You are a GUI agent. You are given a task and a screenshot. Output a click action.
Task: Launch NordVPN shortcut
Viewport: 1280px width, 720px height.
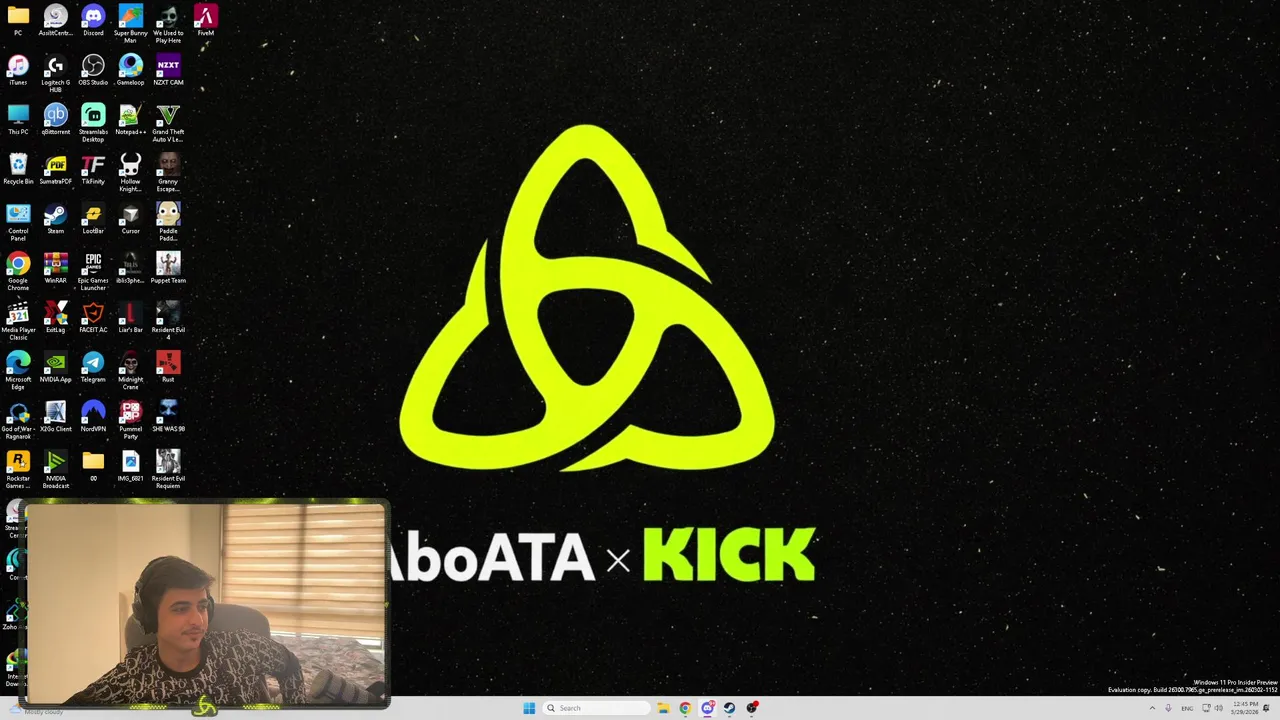tap(93, 417)
